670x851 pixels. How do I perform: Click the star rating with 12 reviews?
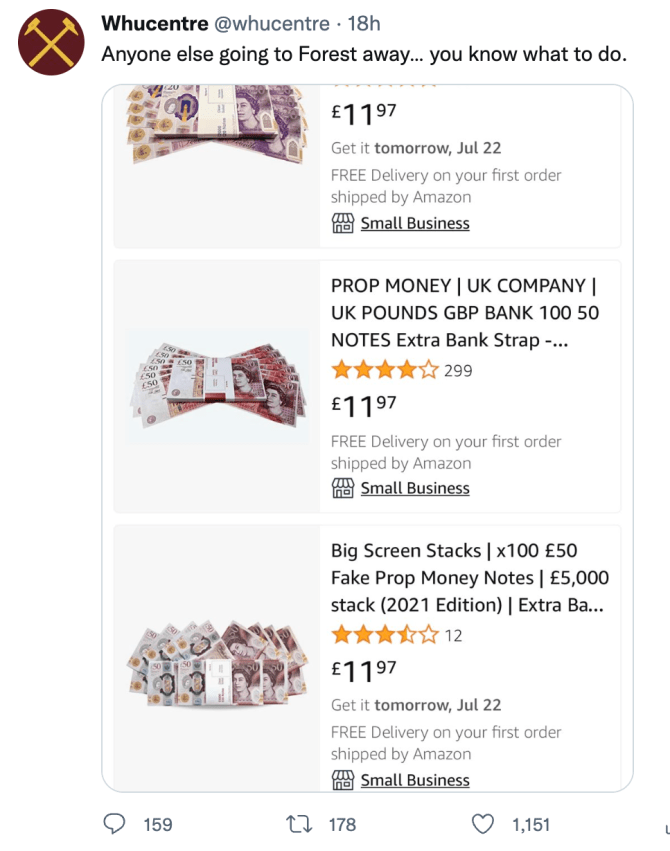click(385, 635)
